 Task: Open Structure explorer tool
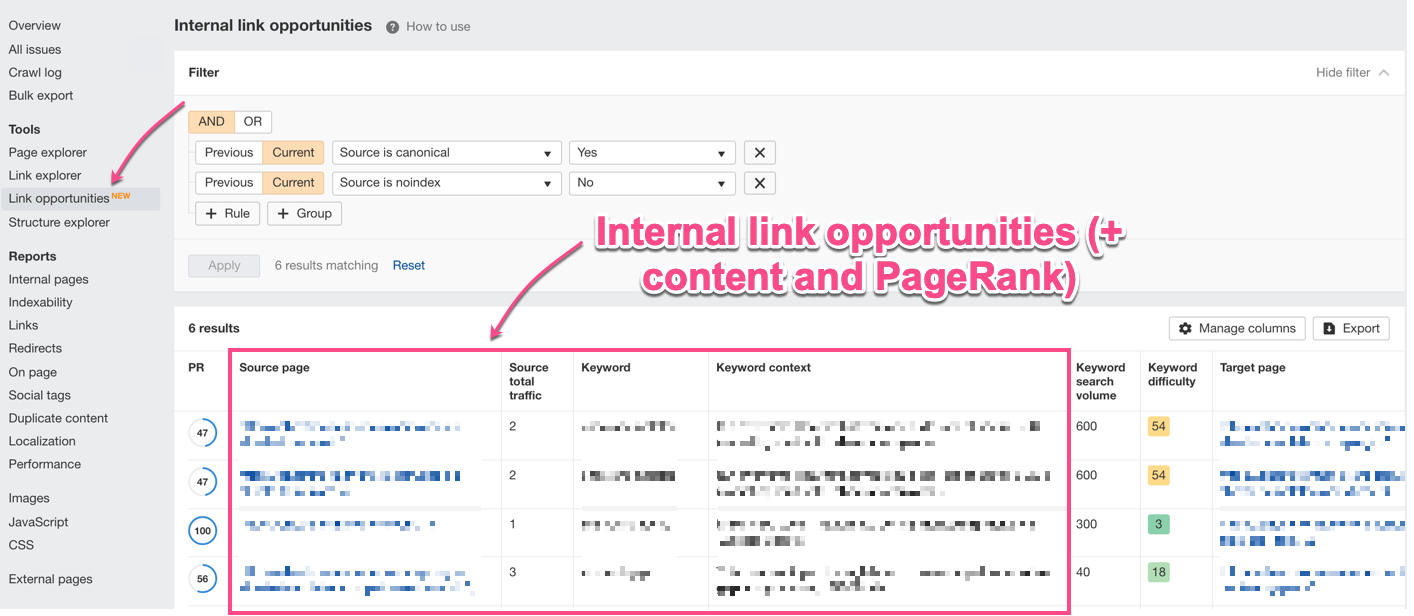pos(59,223)
